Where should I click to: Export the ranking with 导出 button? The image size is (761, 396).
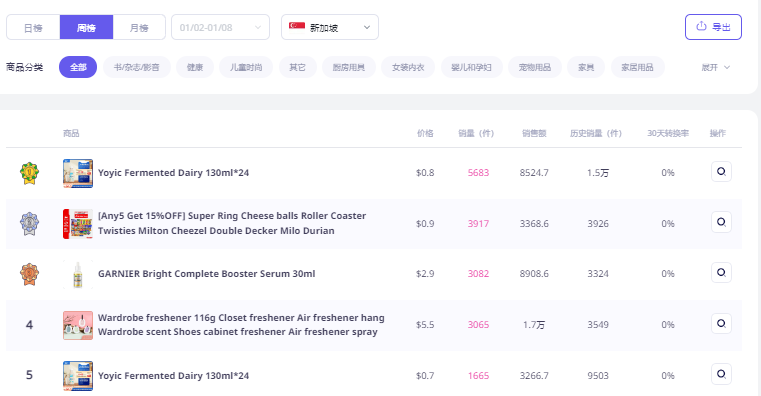point(713,27)
